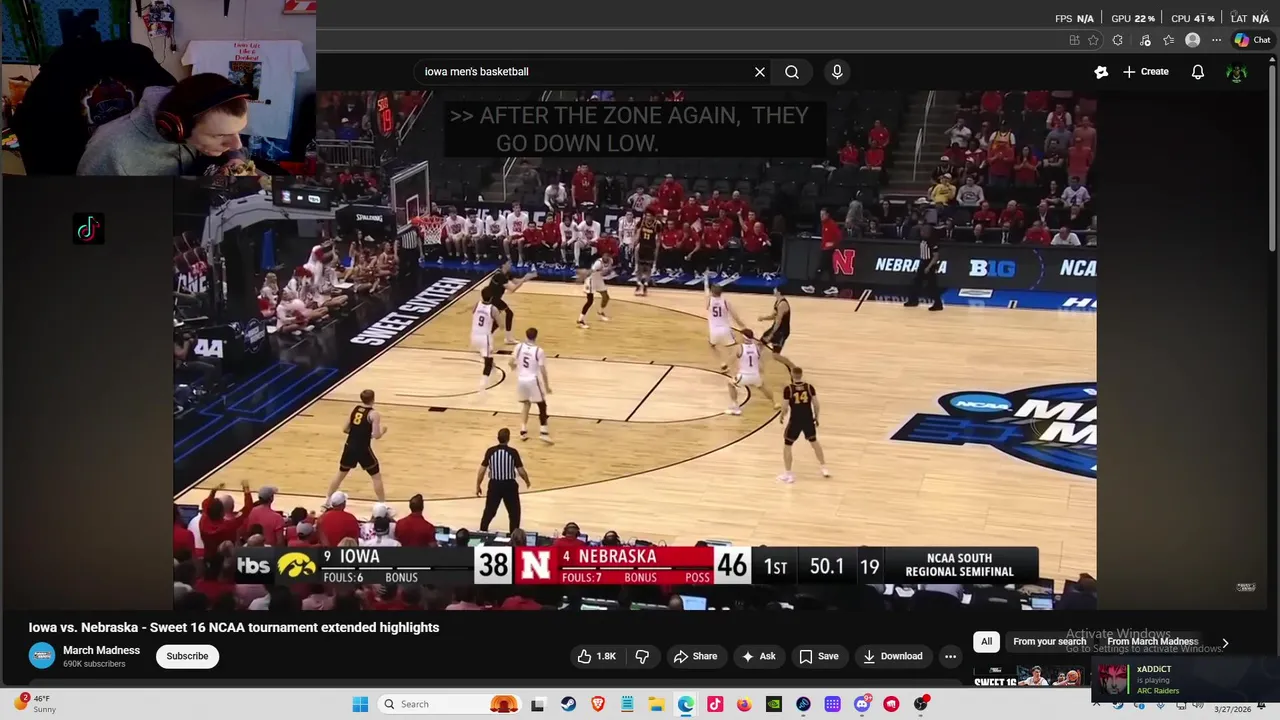Launch Steam from the taskbar

568,704
